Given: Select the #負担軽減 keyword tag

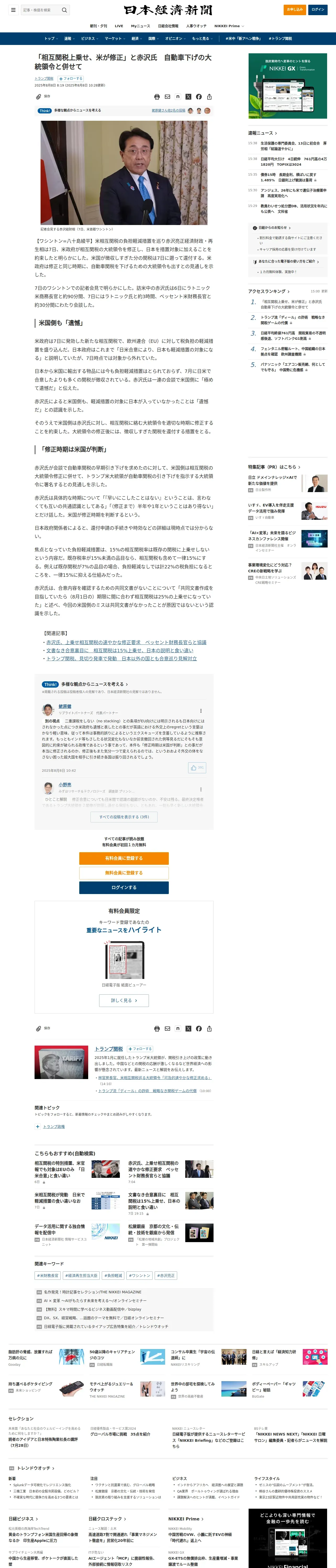Looking at the screenshot, I should 113,1275.
